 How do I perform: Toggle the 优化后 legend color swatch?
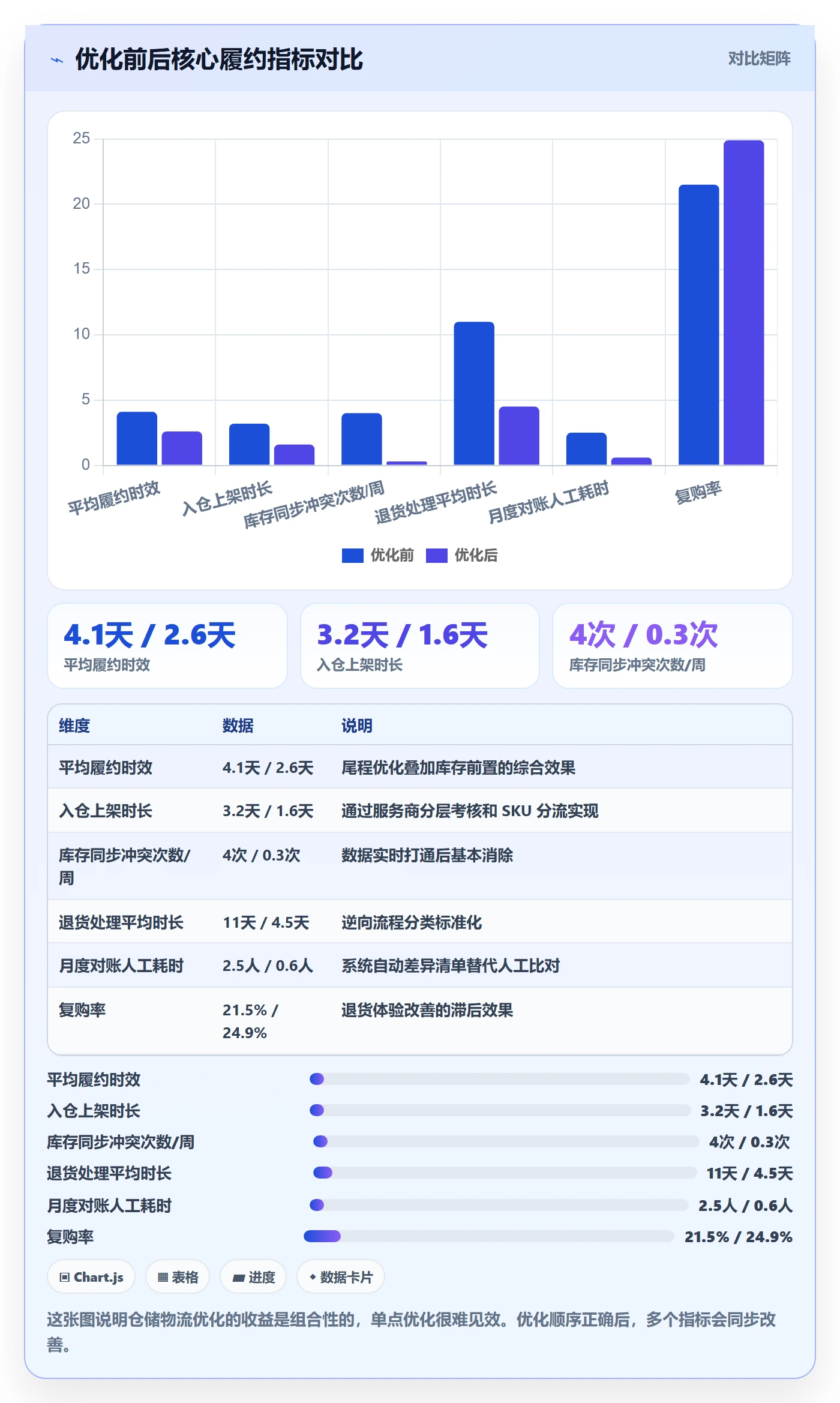436,556
